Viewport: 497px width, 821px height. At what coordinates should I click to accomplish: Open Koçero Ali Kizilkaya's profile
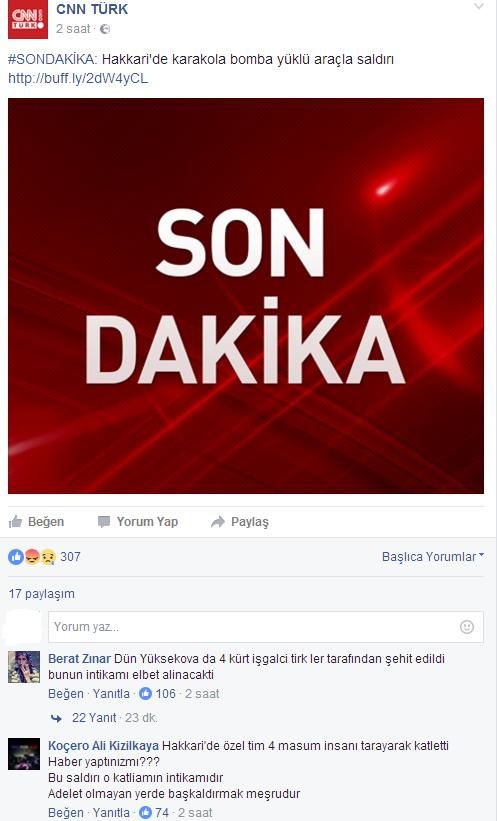point(104,746)
